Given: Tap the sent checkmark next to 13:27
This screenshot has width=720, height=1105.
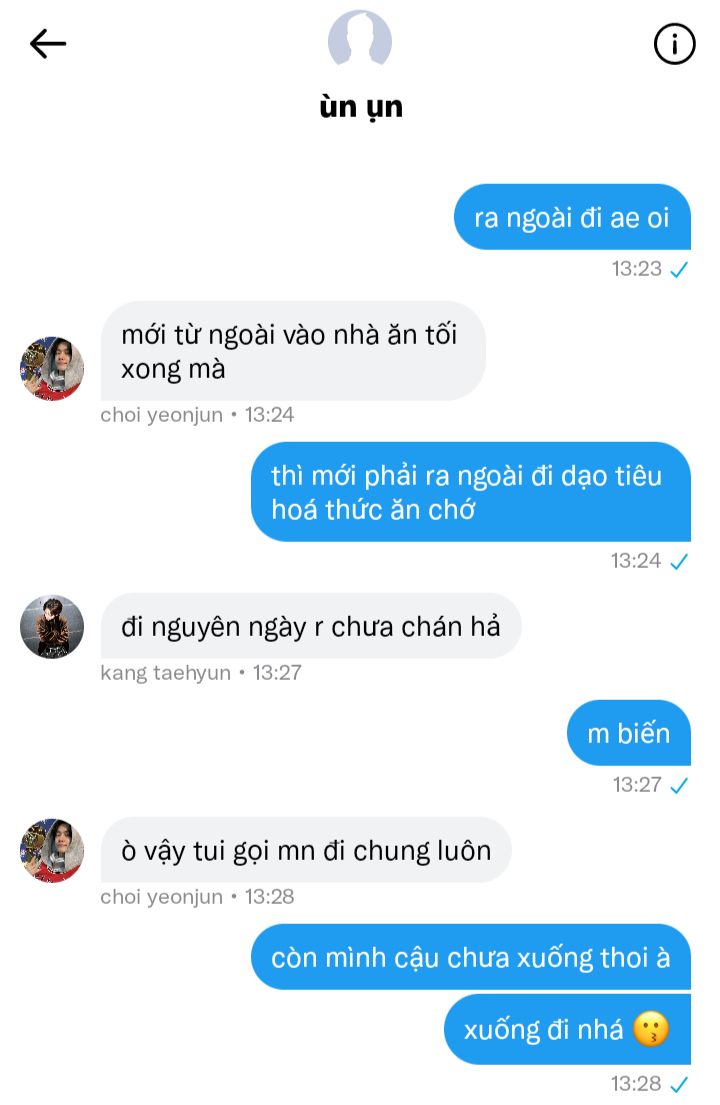Looking at the screenshot, I should coord(678,785).
